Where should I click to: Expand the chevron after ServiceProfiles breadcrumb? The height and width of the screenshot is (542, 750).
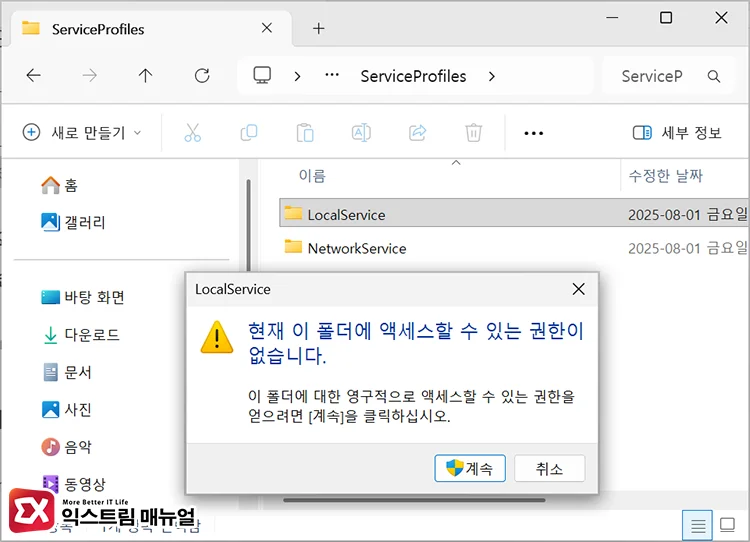click(x=492, y=76)
